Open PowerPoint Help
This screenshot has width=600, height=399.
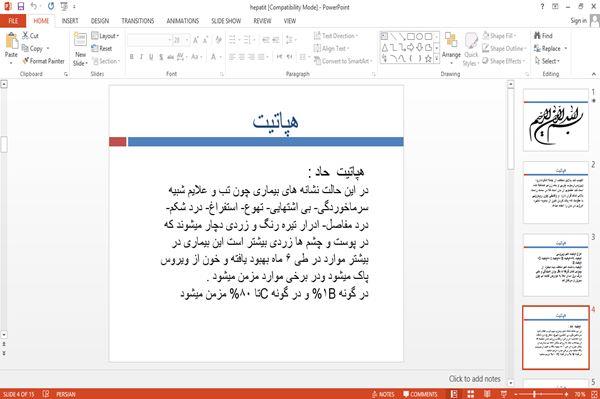[542, 7]
